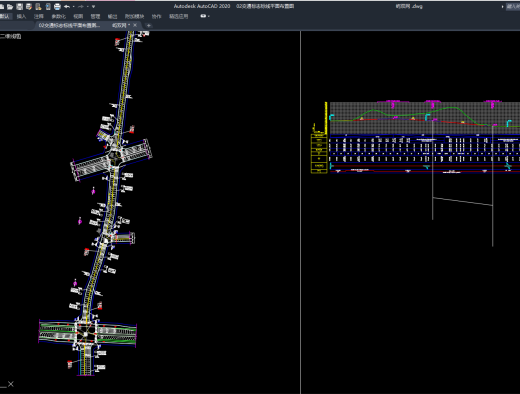Open the 管理 (Manage) ribbon tab

[95, 16]
